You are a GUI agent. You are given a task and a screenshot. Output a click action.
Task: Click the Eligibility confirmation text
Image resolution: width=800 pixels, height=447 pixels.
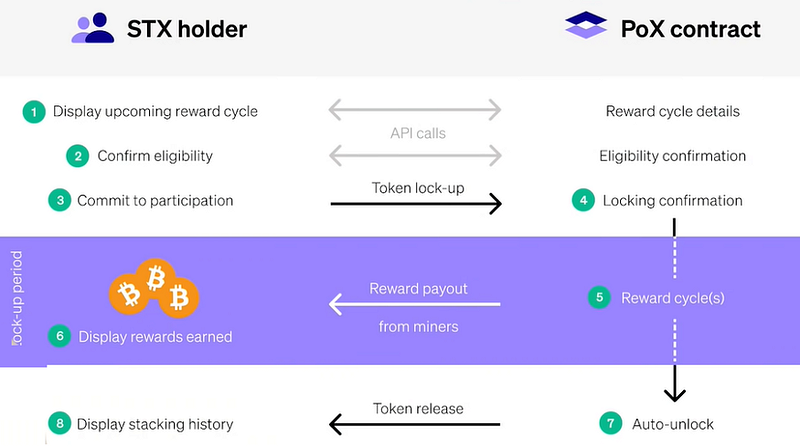672,156
